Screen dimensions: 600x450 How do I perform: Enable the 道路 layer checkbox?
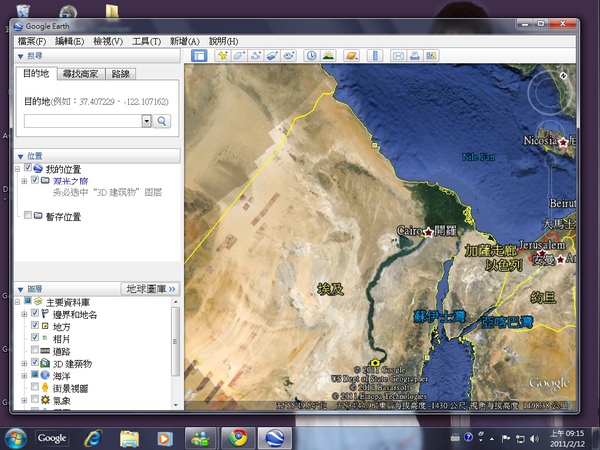35,350
